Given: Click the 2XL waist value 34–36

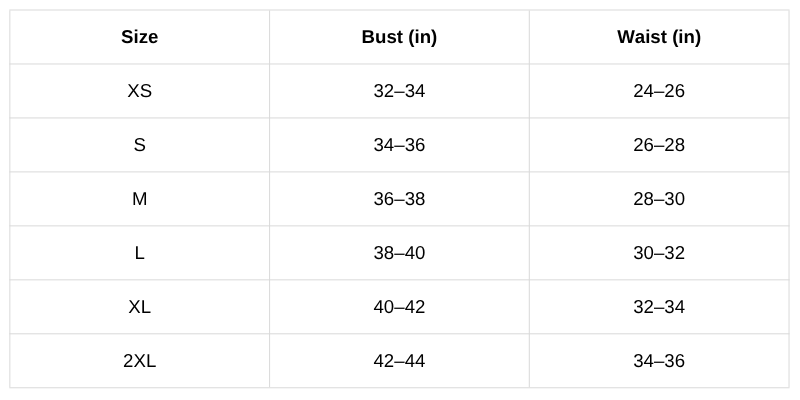Looking at the screenshot, I should coord(659,361).
